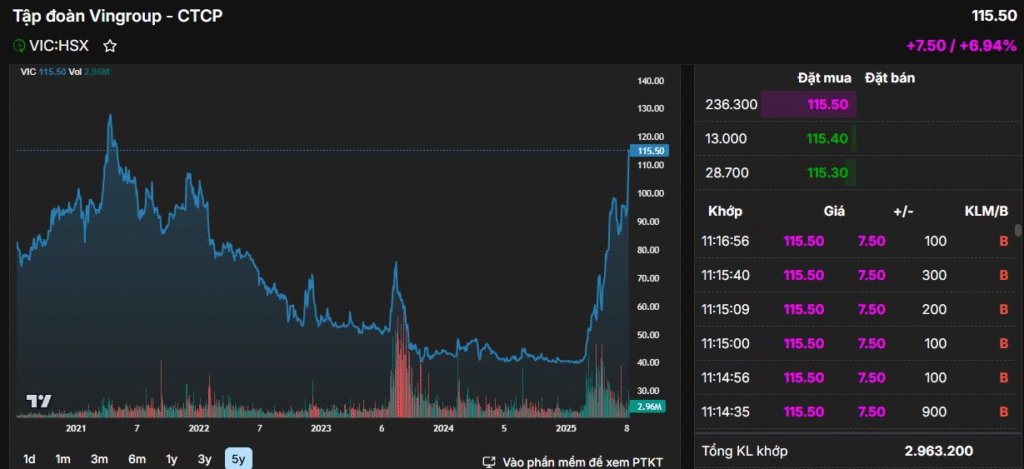Click the VIC:HSX ticker symbol
Viewport: 1024px width, 469px height.
pos(59,46)
